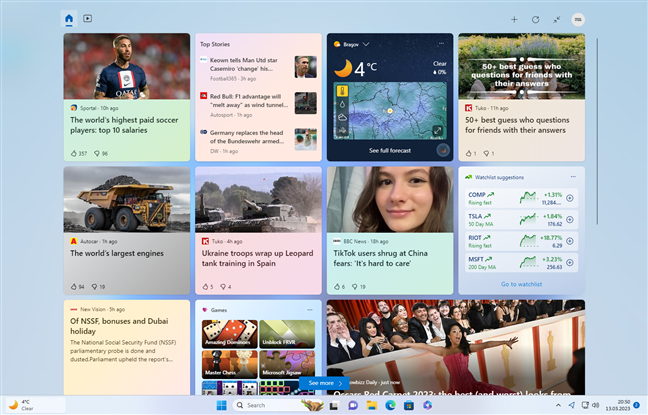Add a widget with the plus icon
The width and height of the screenshot is (648, 415).
click(514, 19)
